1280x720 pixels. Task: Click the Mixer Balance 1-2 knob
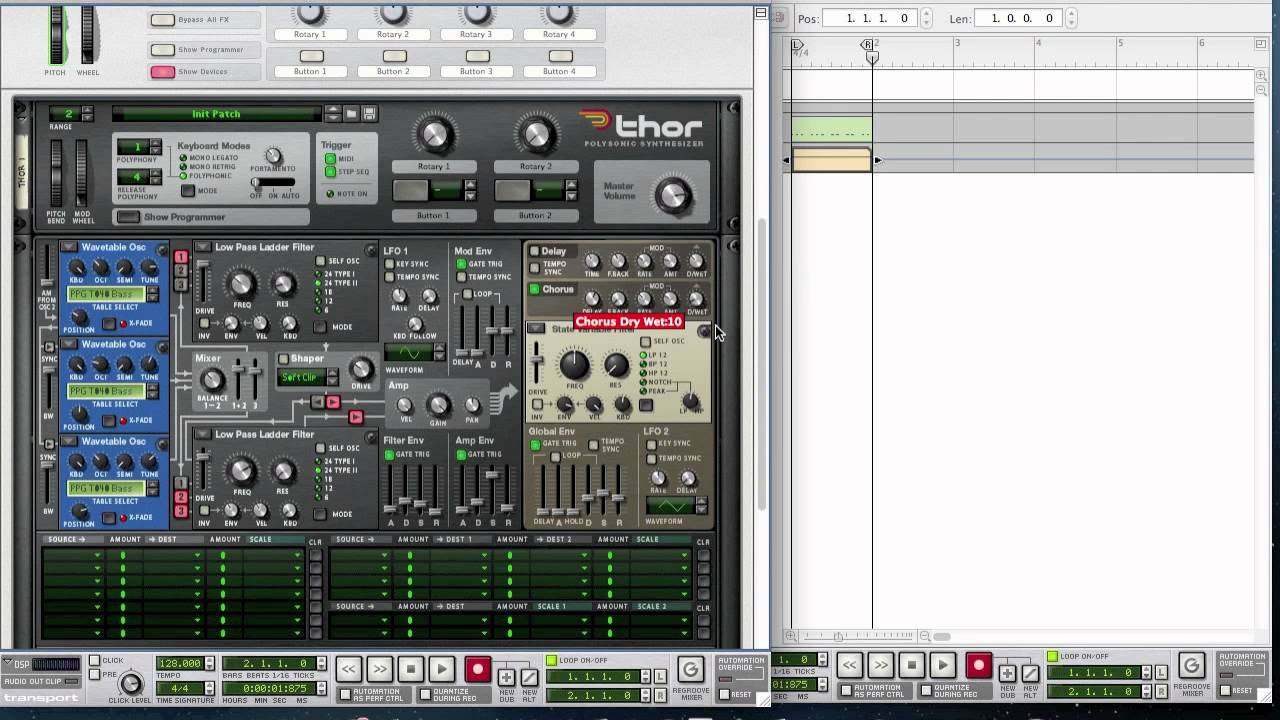tap(212, 380)
